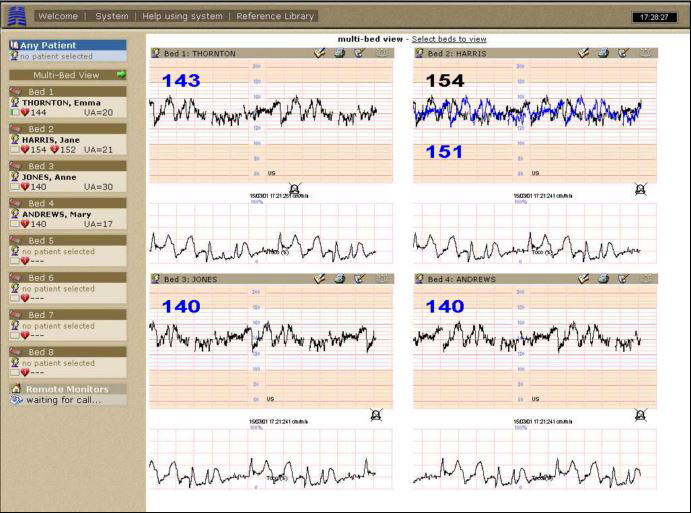Click the patient icon in Bed 2 HARRIS header

pyautogui.click(x=420, y=53)
